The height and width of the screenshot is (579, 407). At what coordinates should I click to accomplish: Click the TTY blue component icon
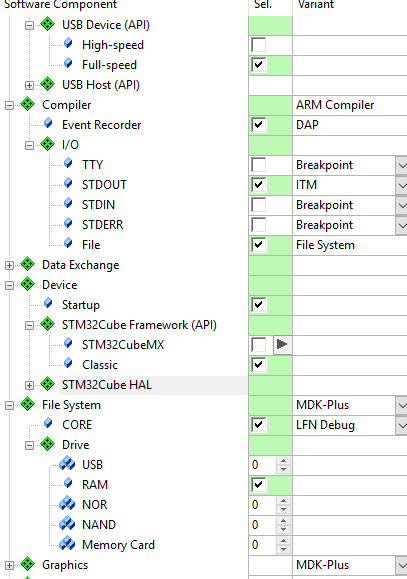(x=68, y=163)
